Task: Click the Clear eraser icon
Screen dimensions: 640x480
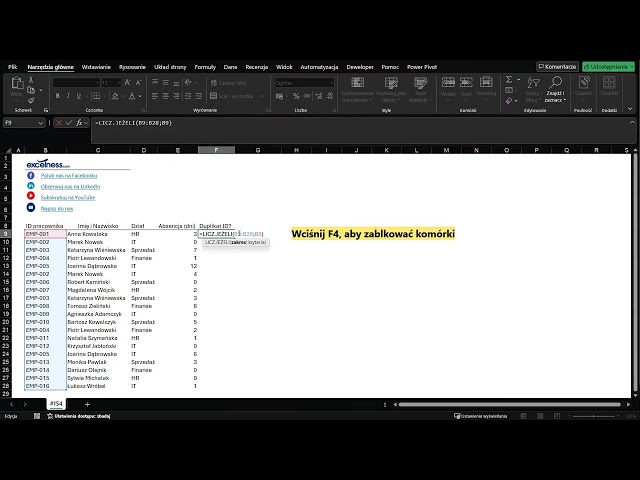Action: click(509, 100)
